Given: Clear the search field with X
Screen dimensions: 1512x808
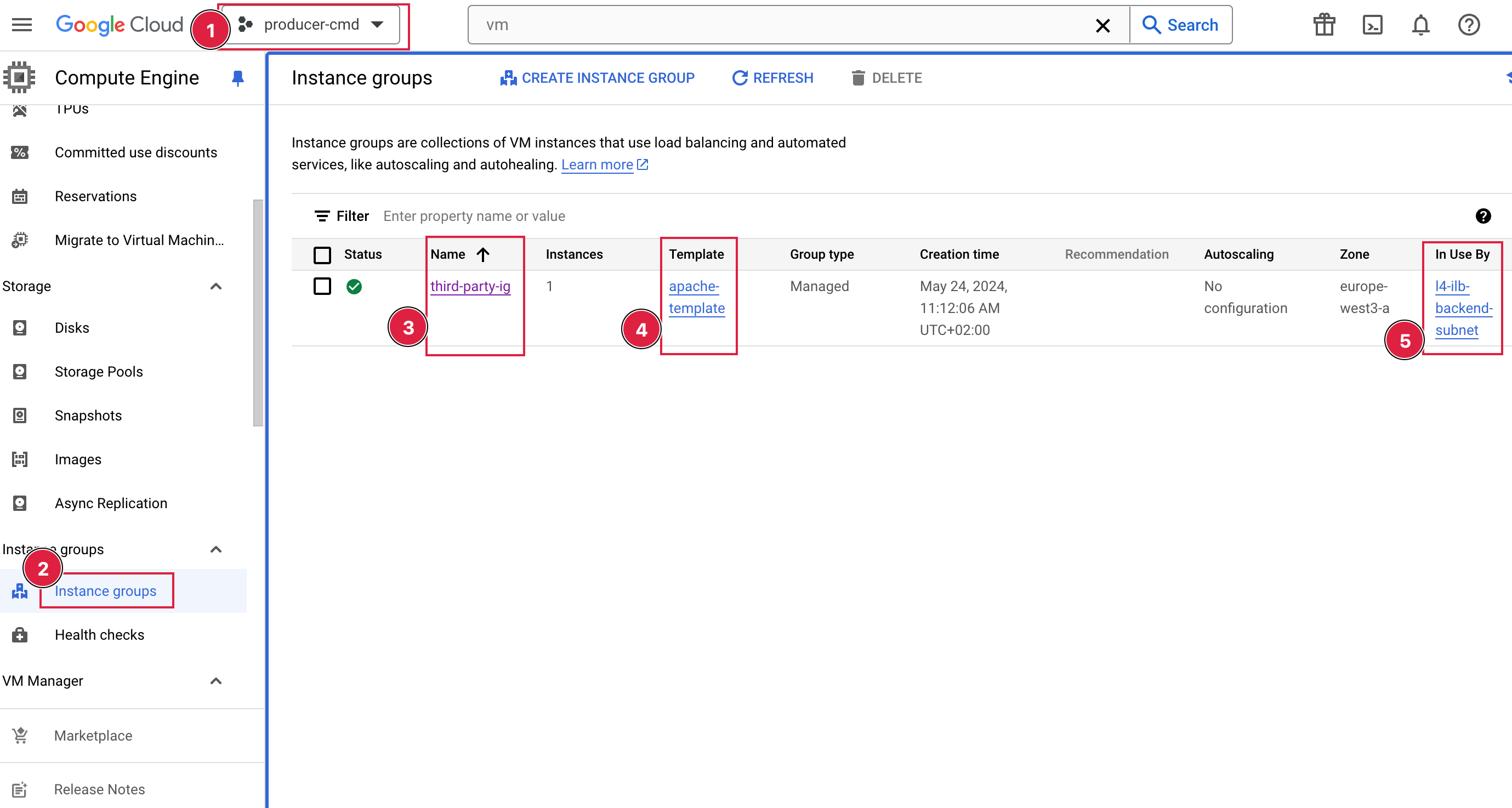Looking at the screenshot, I should pyautogui.click(x=1103, y=25).
